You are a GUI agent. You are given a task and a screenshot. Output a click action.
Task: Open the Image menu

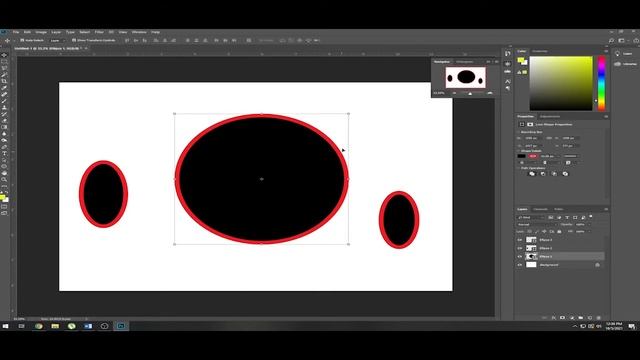click(x=41, y=32)
